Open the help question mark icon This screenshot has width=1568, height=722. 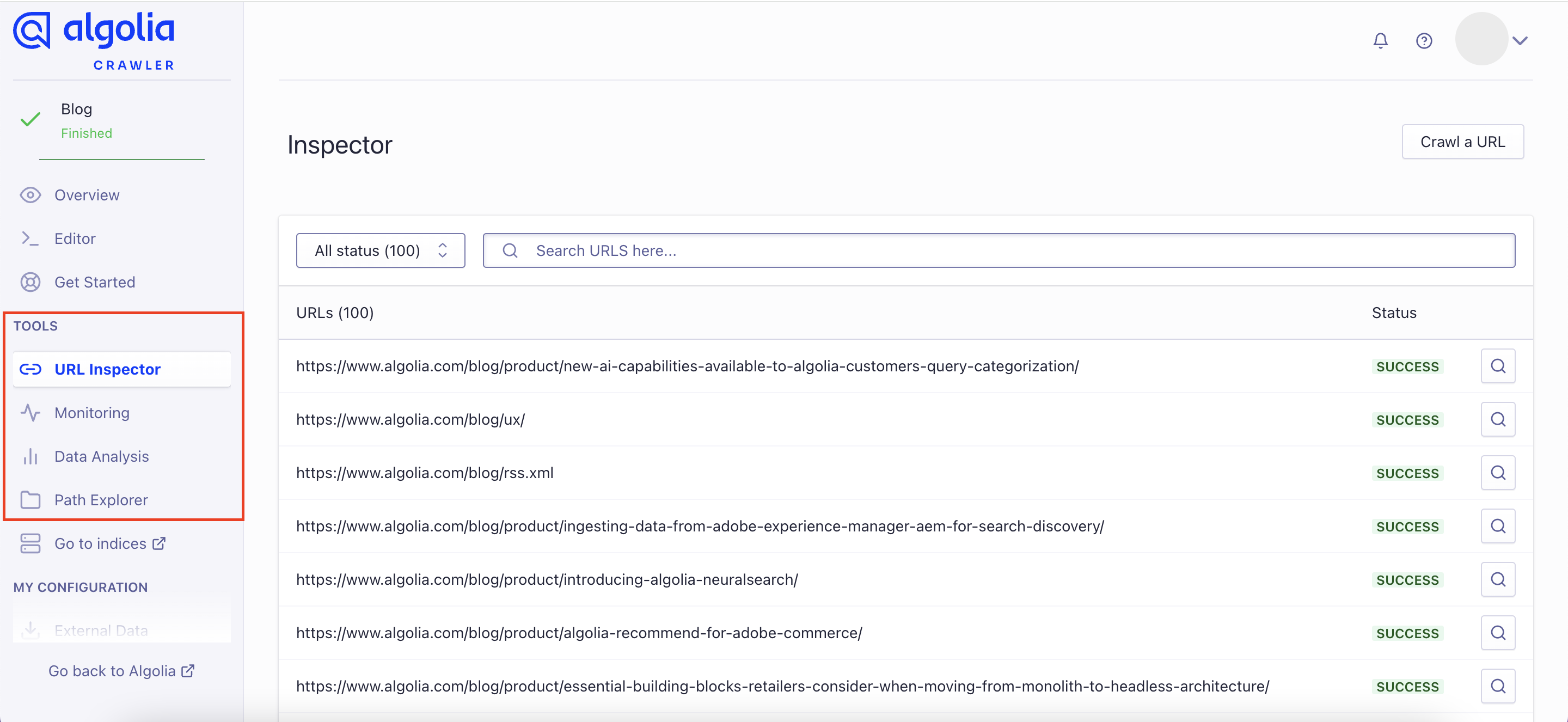click(x=1424, y=41)
